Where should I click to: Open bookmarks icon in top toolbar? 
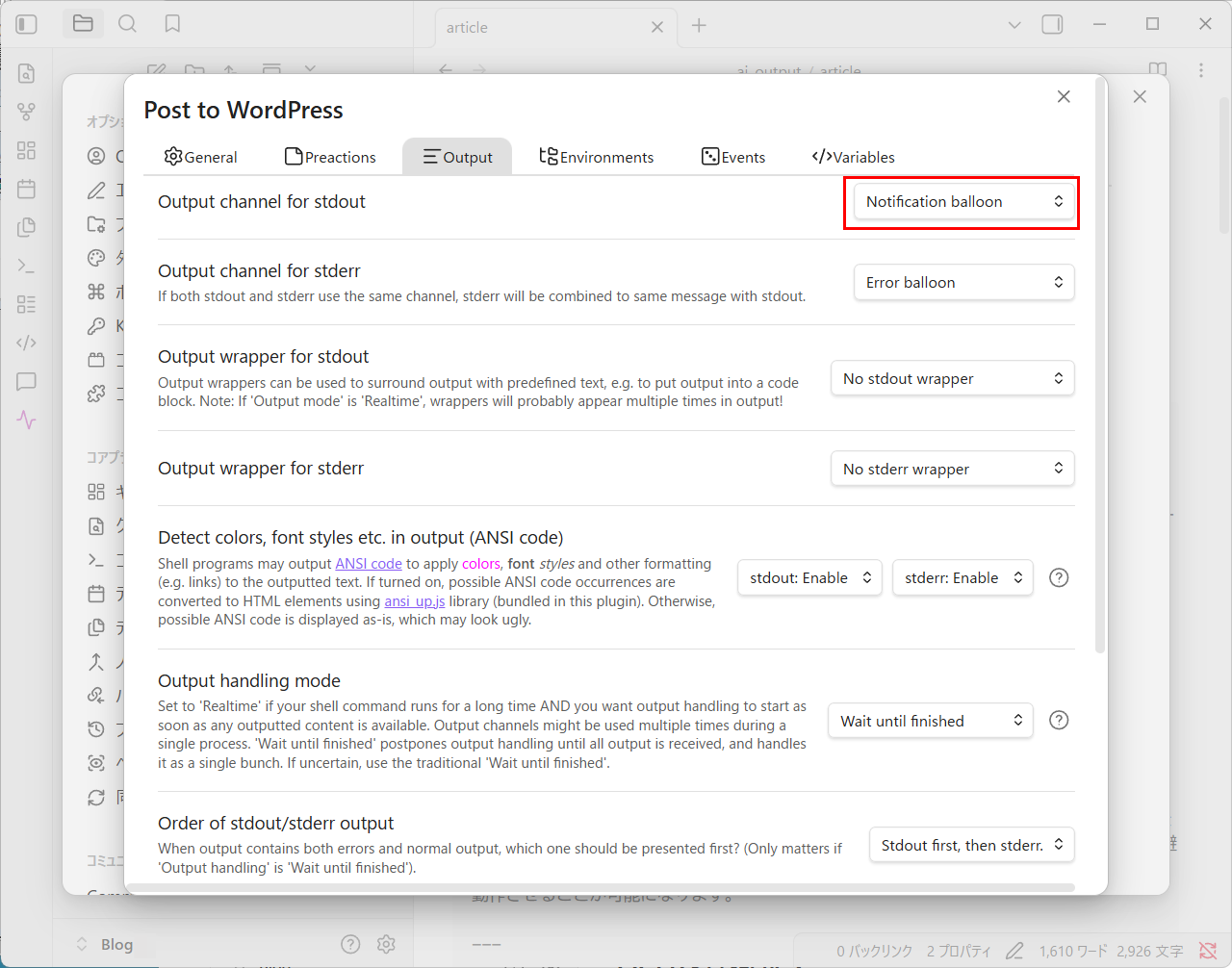pos(172,24)
